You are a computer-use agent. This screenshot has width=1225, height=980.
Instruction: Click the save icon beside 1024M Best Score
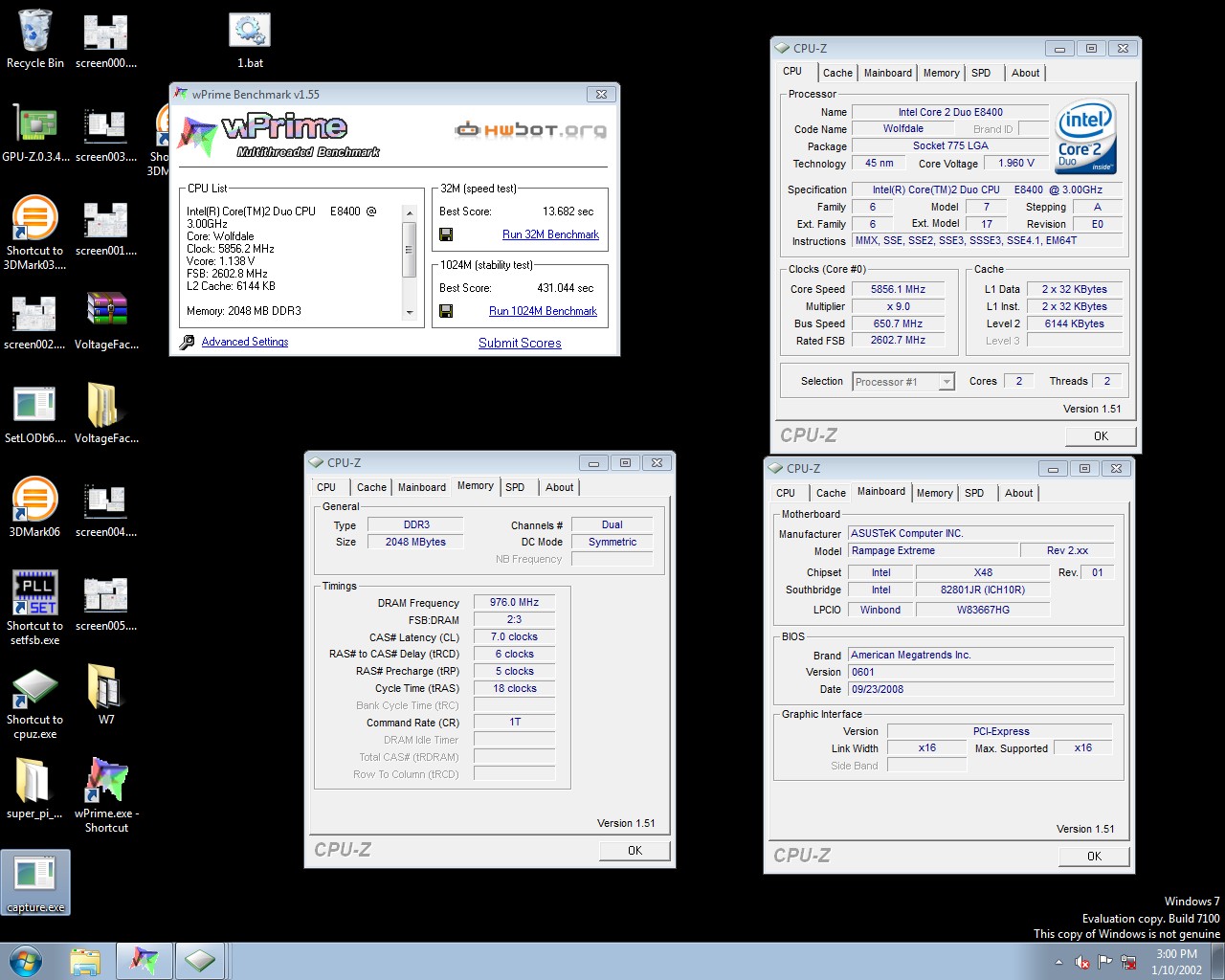pyautogui.click(x=446, y=311)
